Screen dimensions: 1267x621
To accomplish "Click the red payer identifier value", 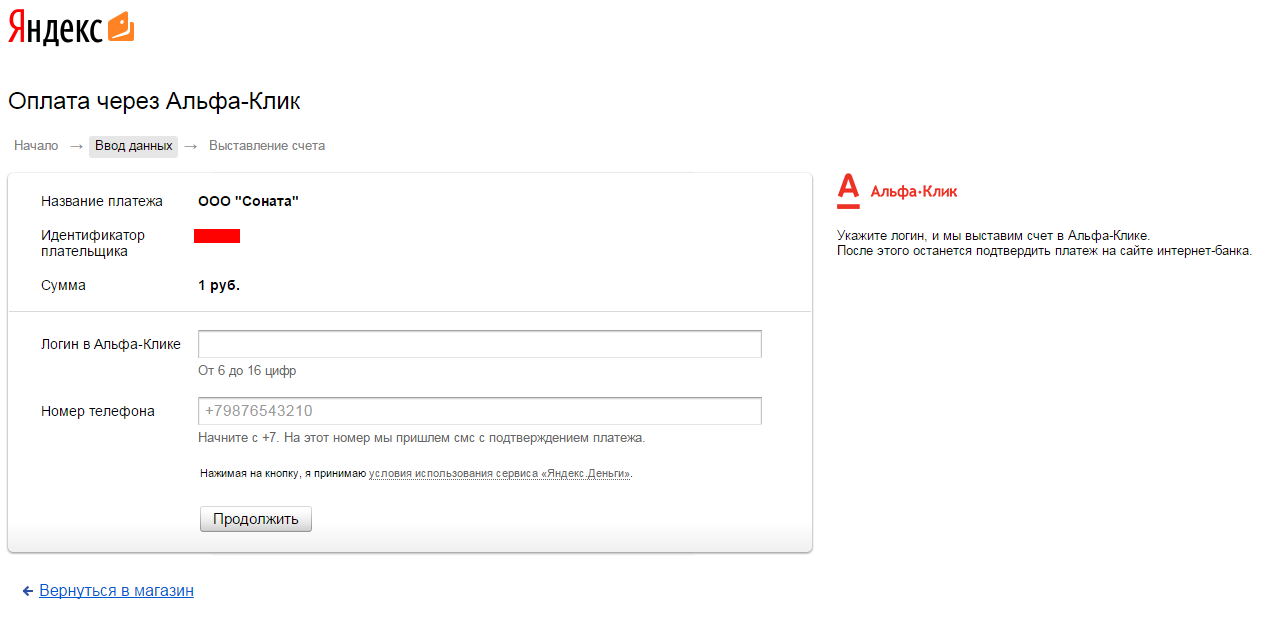I will tap(217, 236).
